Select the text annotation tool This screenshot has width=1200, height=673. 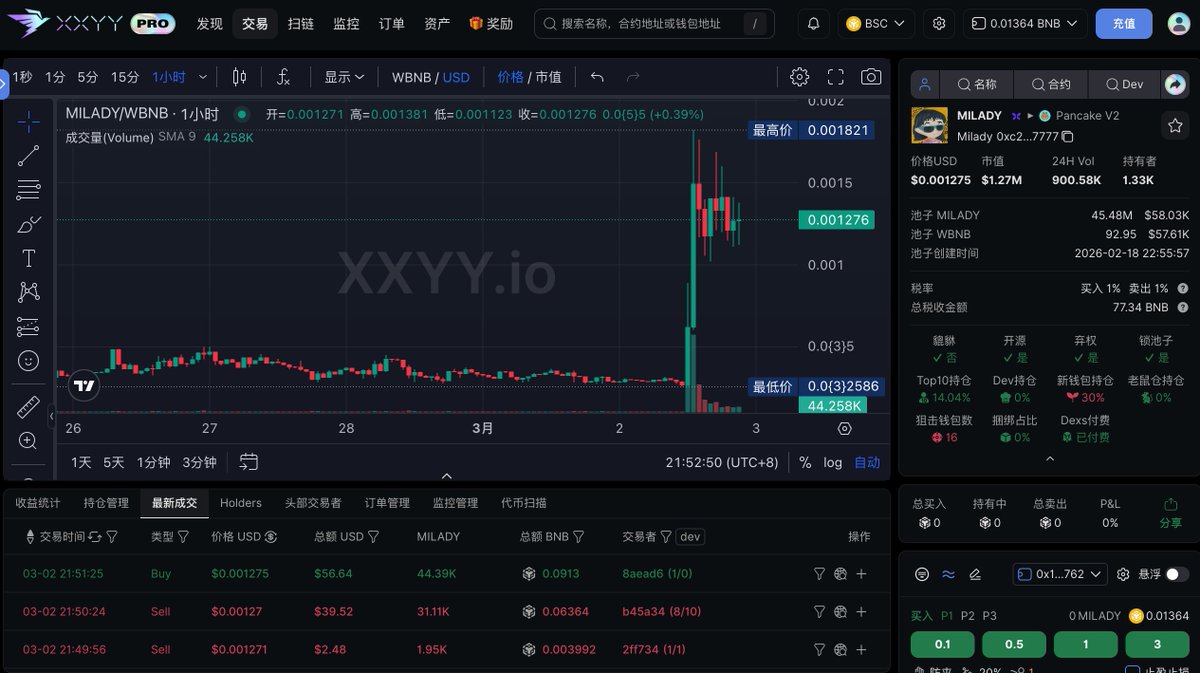point(29,258)
